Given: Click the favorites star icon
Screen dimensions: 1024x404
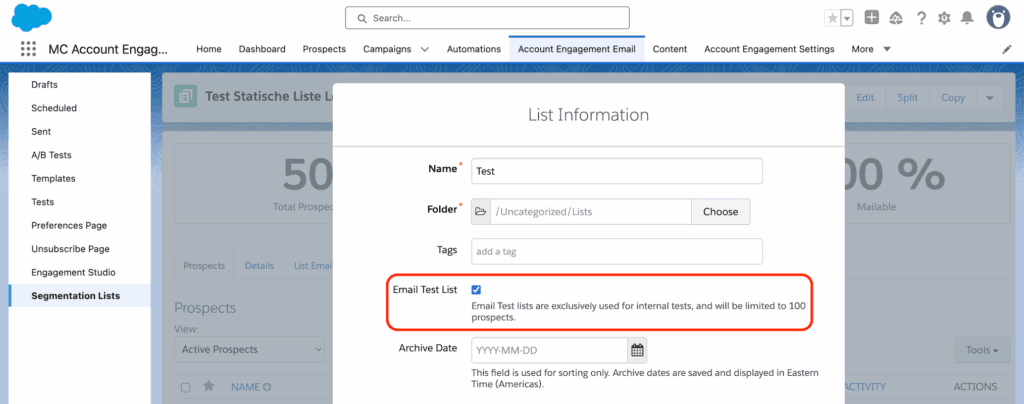Looking at the screenshot, I should point(832,18).
